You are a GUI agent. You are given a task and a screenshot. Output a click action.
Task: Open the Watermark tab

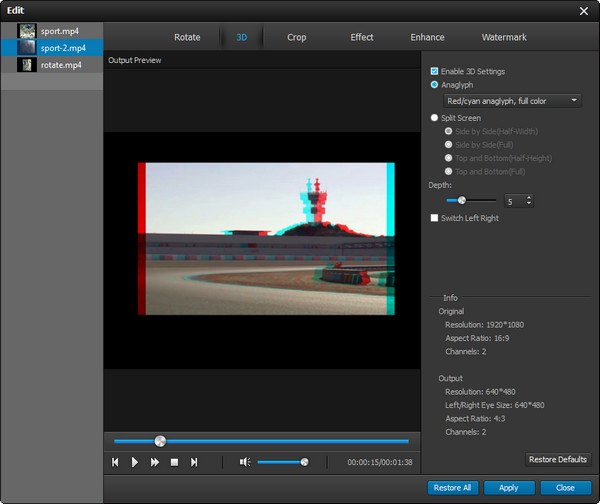click(x=504, y=37)
